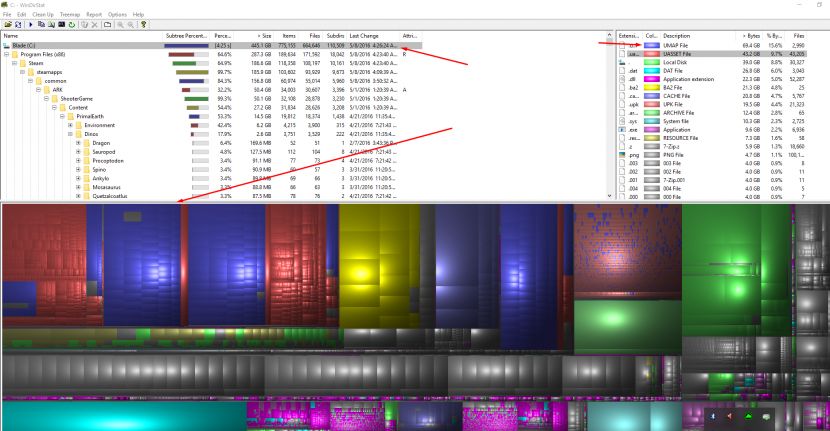Select the CACHE File row
Image resolution: width=830 pixels, height=431 pixels.
712,96
